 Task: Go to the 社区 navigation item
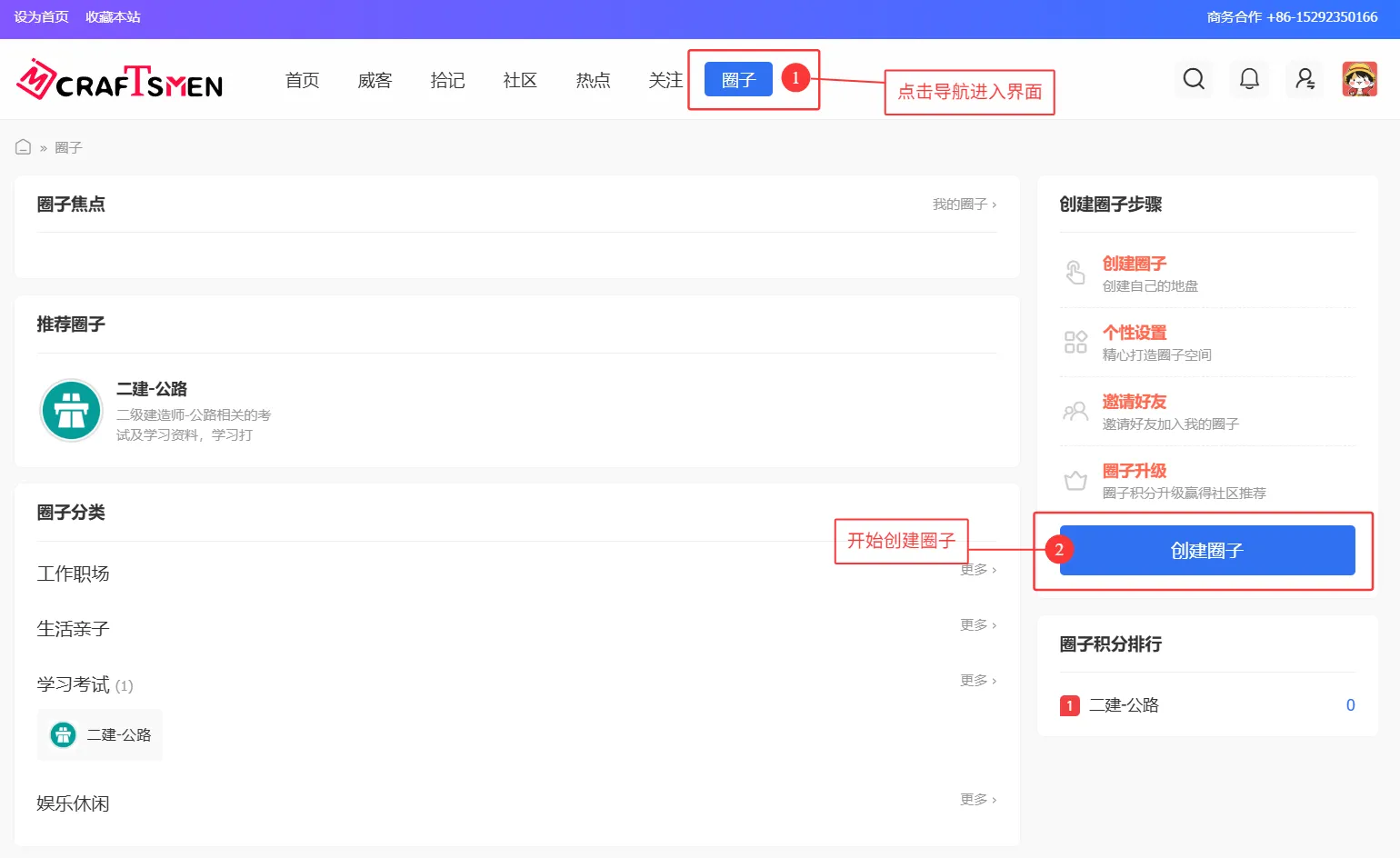(x=520, y=81)
